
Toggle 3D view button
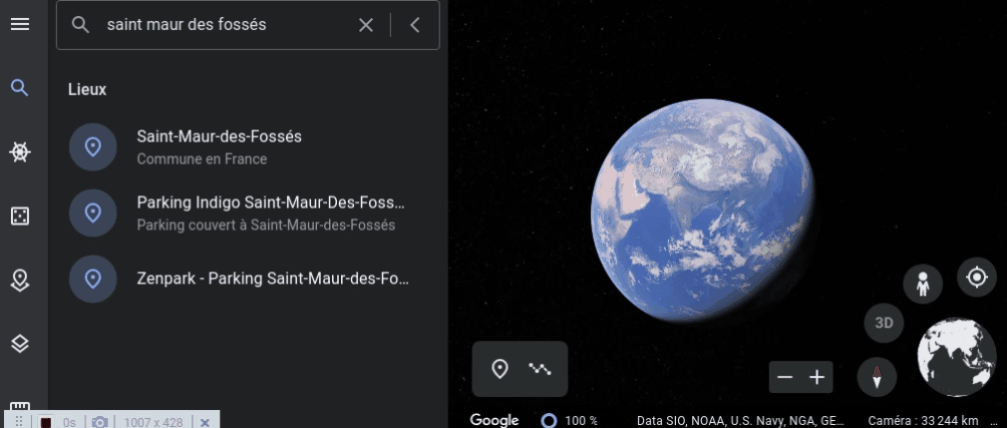coord(884,323)
